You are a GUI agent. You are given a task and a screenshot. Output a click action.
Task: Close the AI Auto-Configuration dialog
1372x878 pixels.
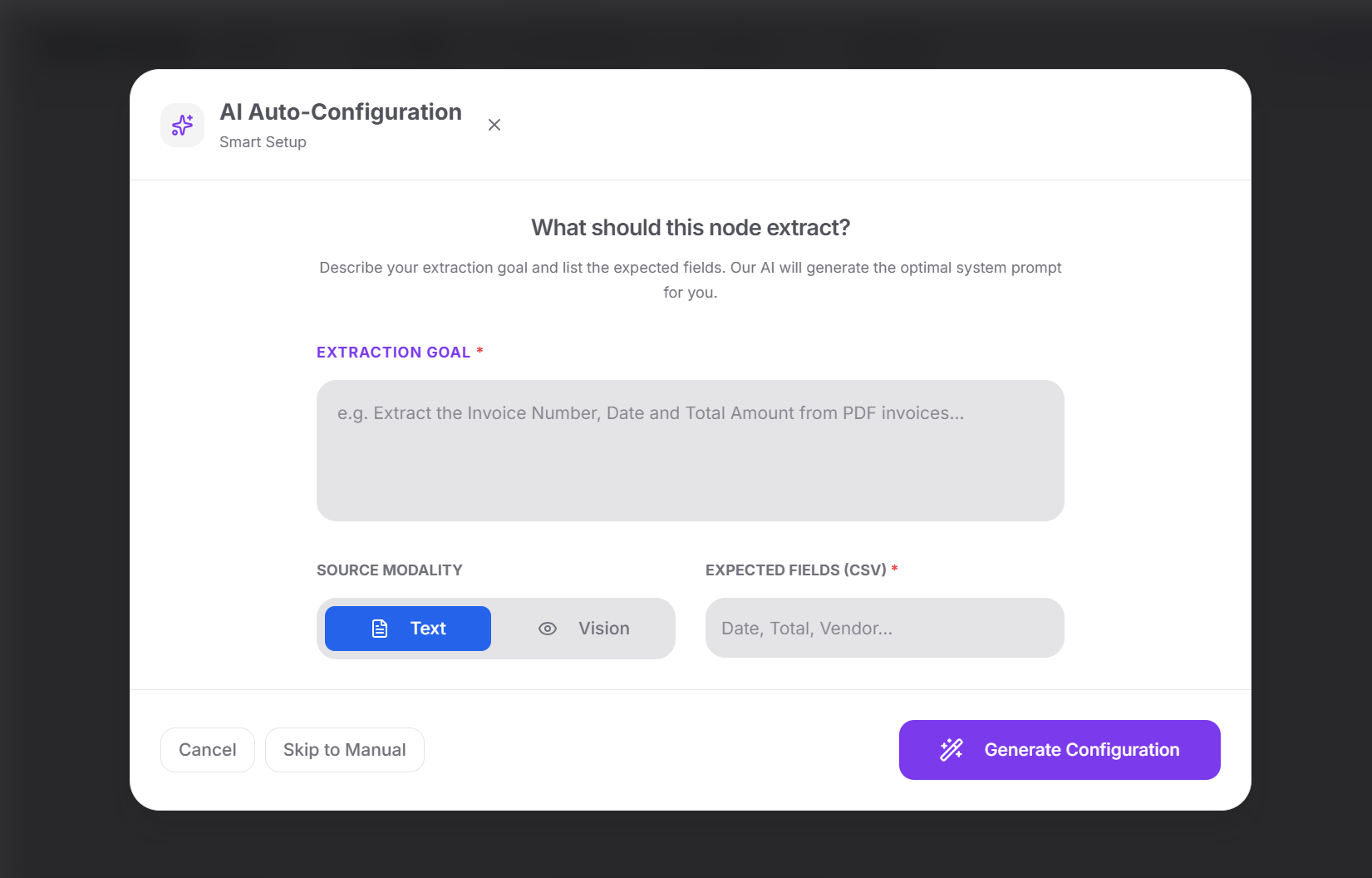pyautogui.click(x=494, y=125)
